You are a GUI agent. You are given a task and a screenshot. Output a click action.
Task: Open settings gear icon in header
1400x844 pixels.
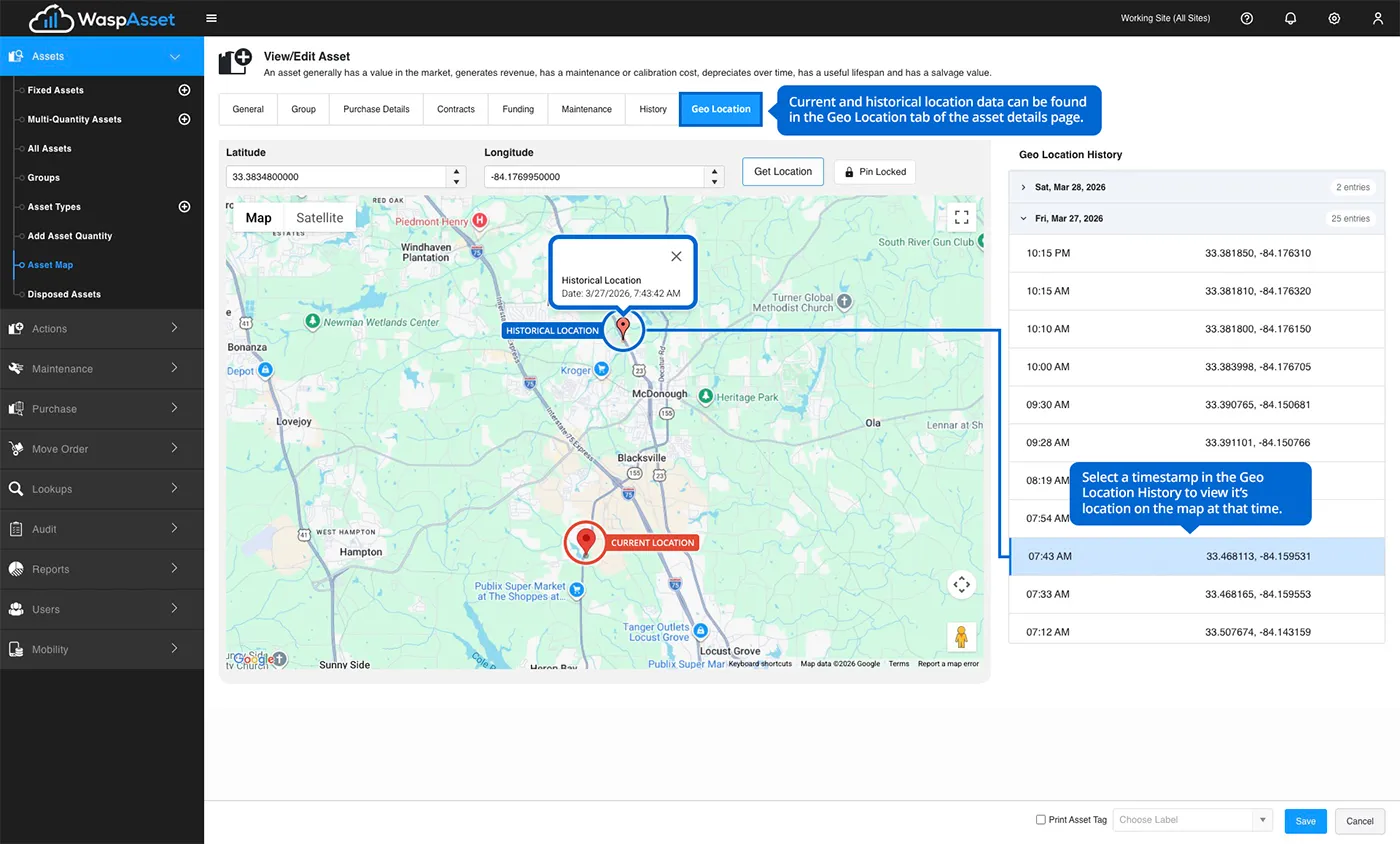tap(1334, 18)
